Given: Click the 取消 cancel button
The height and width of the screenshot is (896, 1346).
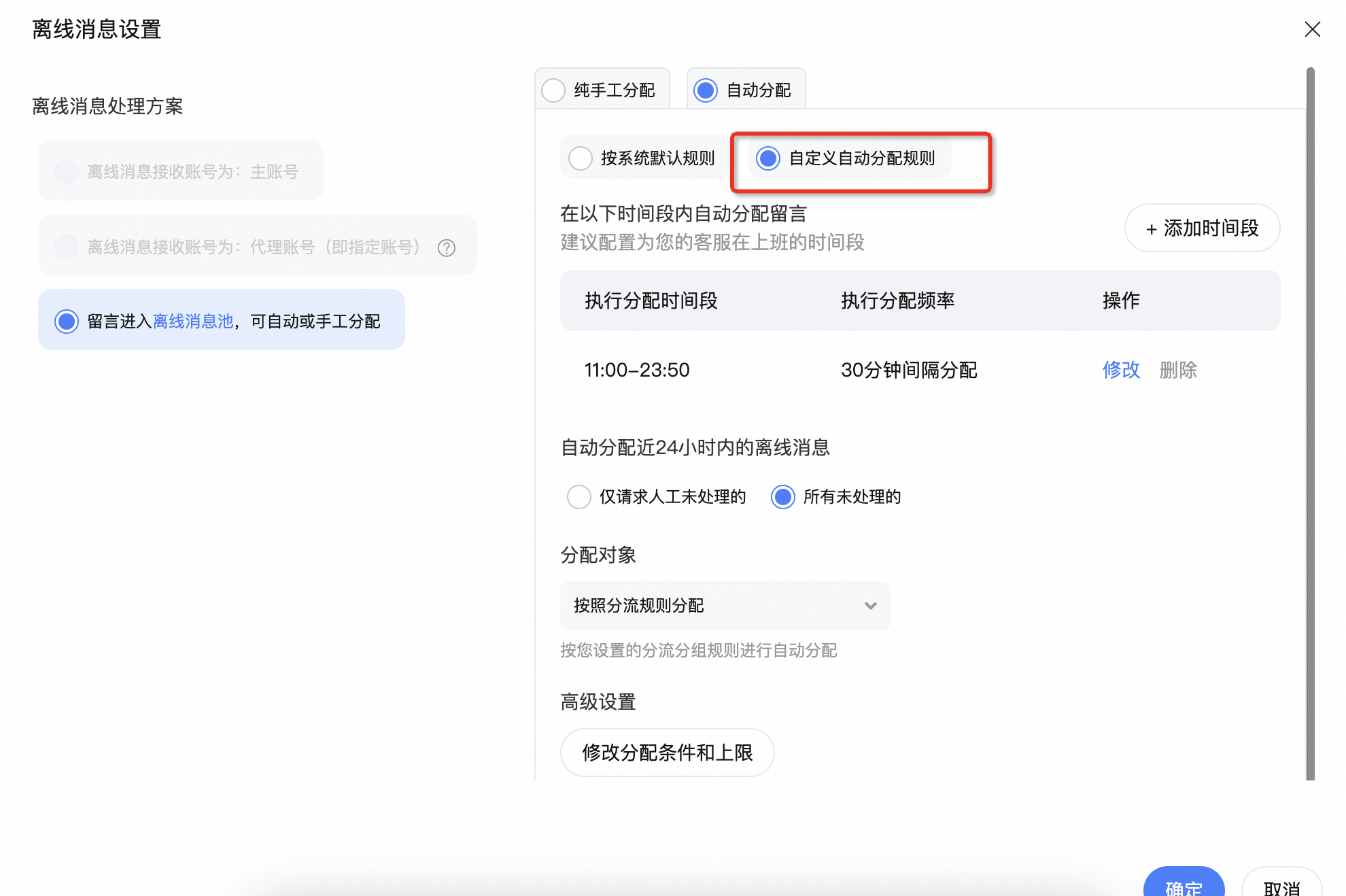Looking at the screenshot, I should click(x=1281, y=882).
